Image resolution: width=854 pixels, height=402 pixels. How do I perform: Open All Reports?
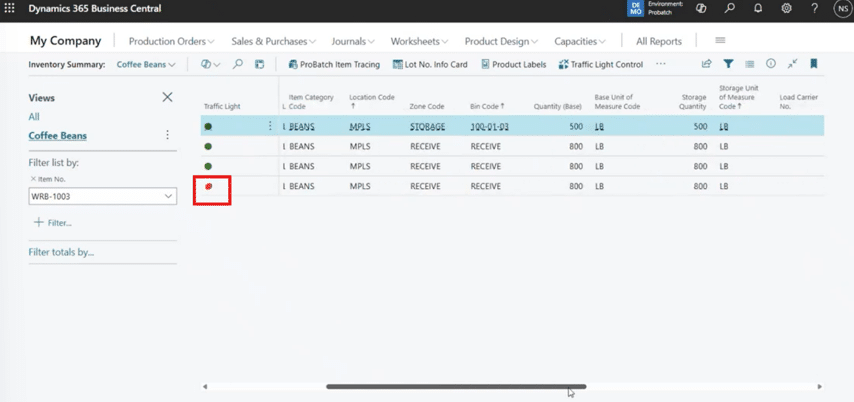pyautogui.click(x=658, y=41)
